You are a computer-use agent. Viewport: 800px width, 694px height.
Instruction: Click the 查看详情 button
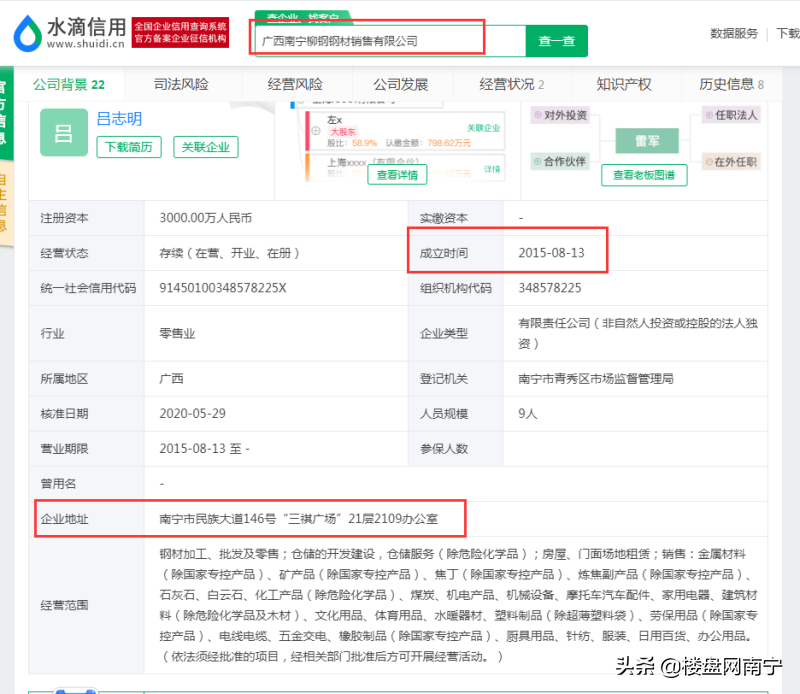[x=397, y=175]
